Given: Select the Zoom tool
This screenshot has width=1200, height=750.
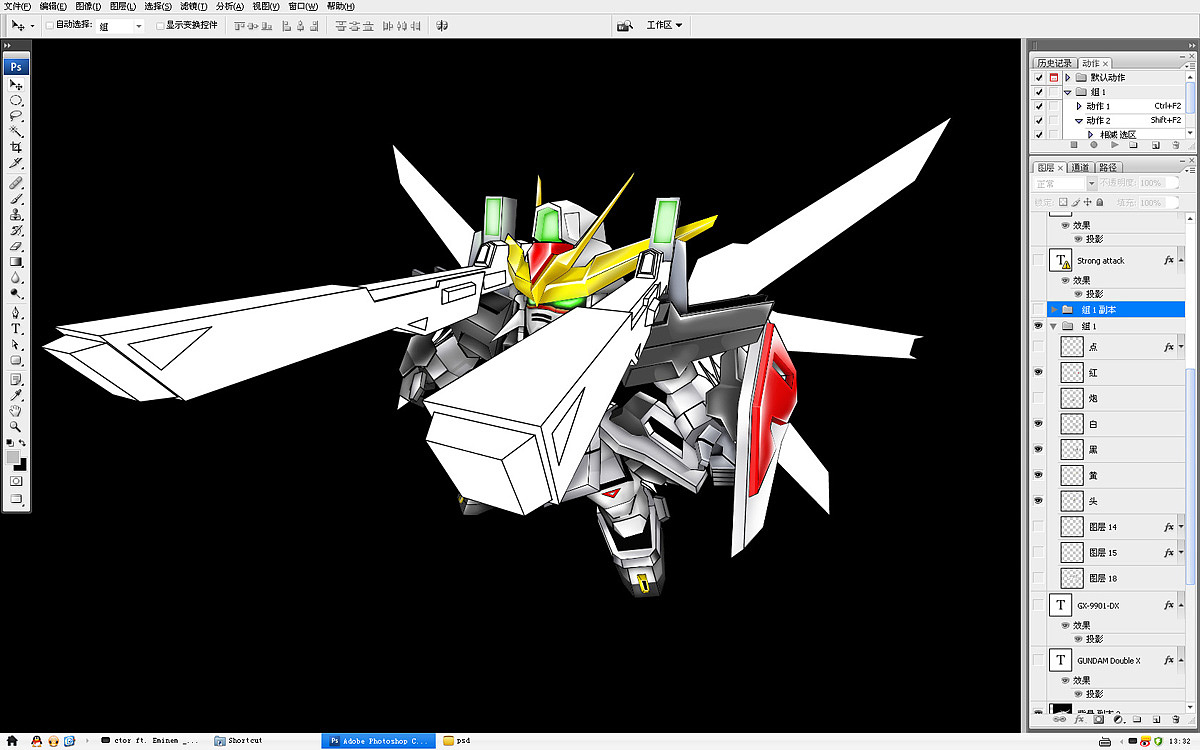Looking at the screenshot, I should tap(16, 426).
